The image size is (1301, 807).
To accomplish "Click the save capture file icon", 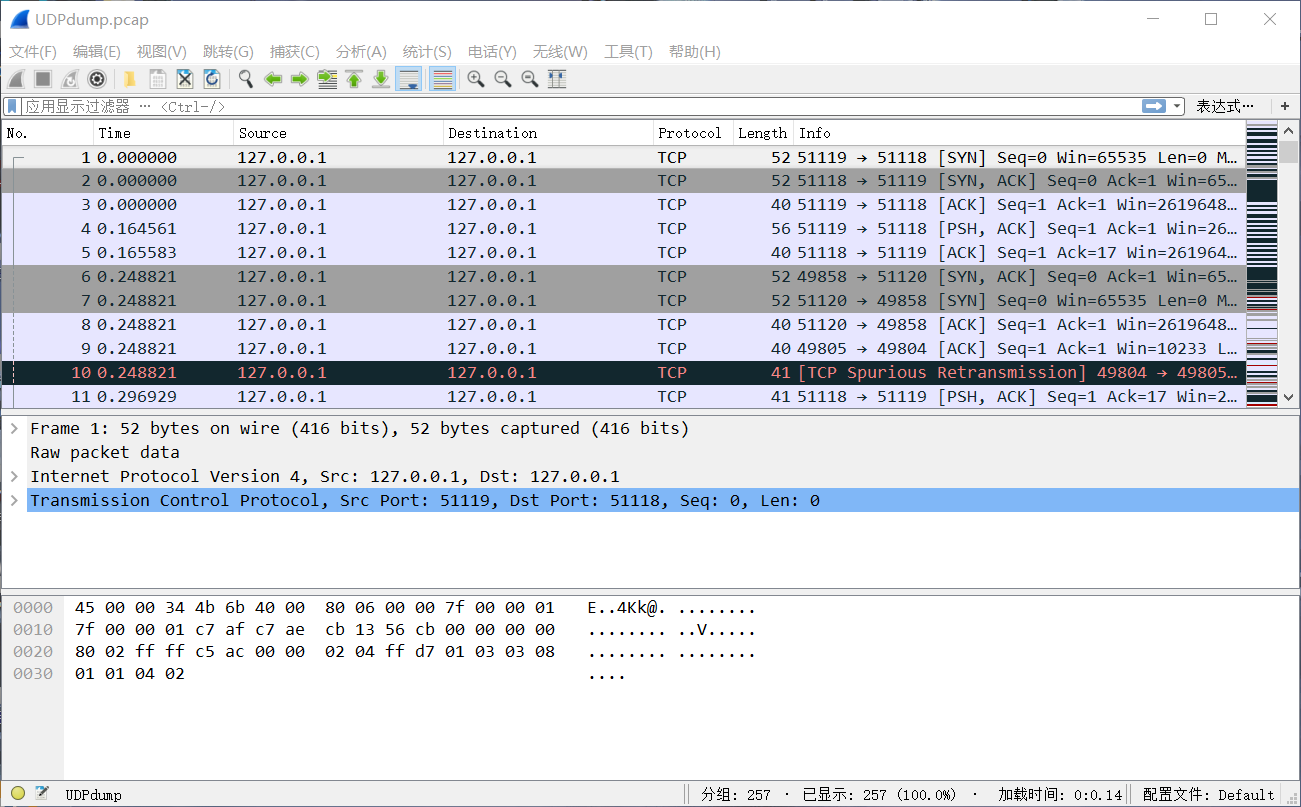I will click(157, 79).
